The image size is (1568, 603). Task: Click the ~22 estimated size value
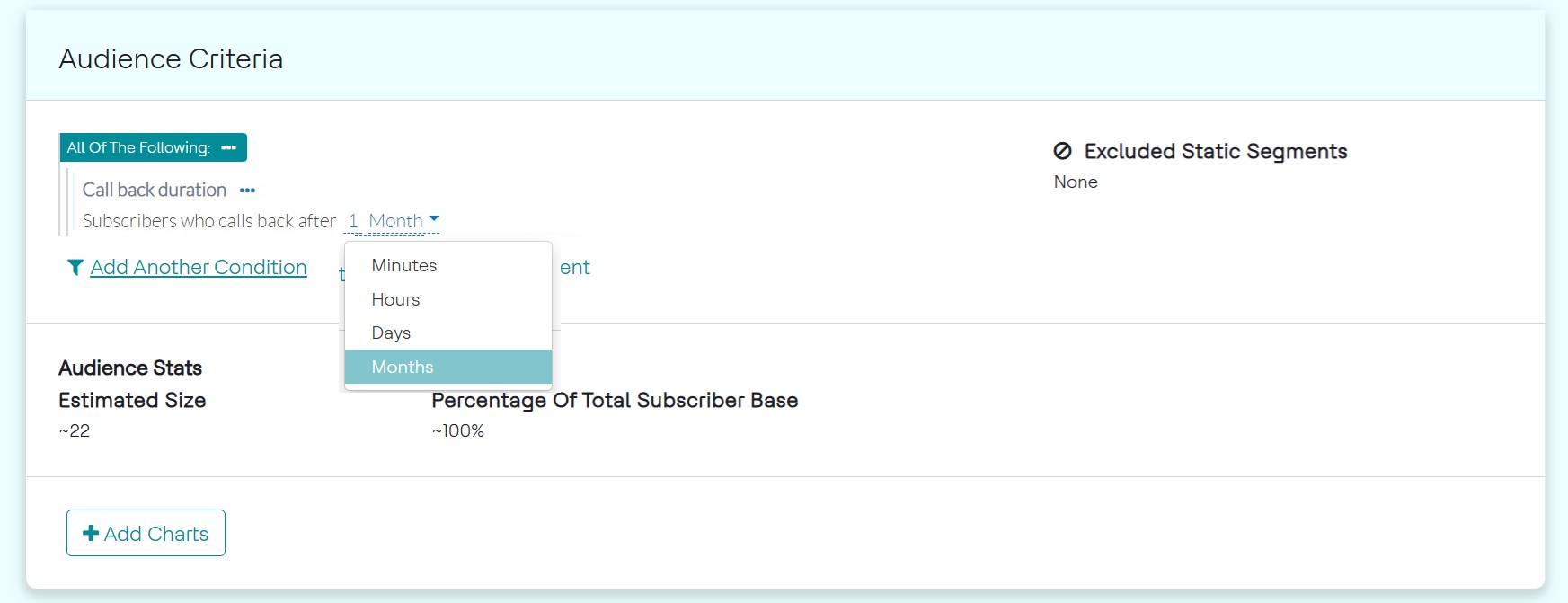[75, 430]
